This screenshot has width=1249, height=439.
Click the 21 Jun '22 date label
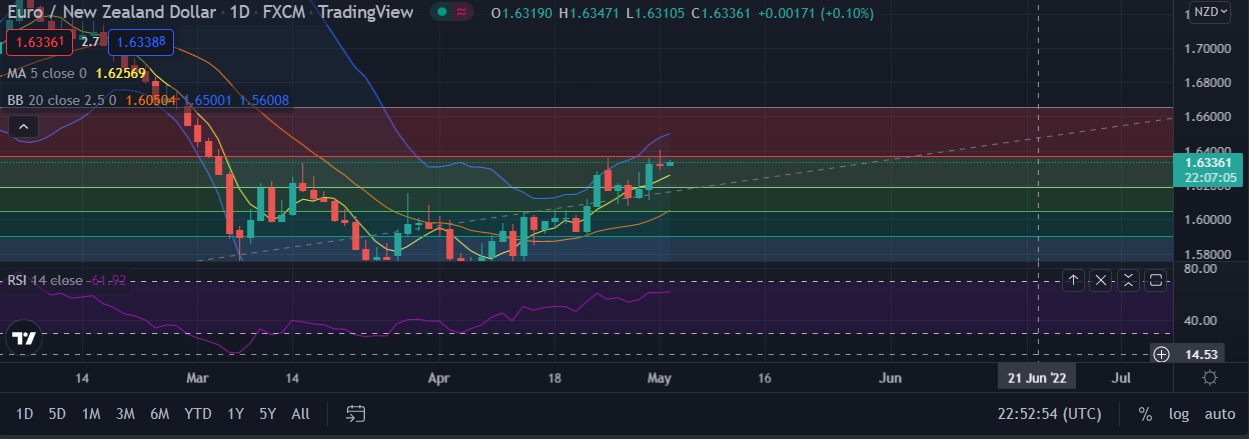coord(1035,378)
